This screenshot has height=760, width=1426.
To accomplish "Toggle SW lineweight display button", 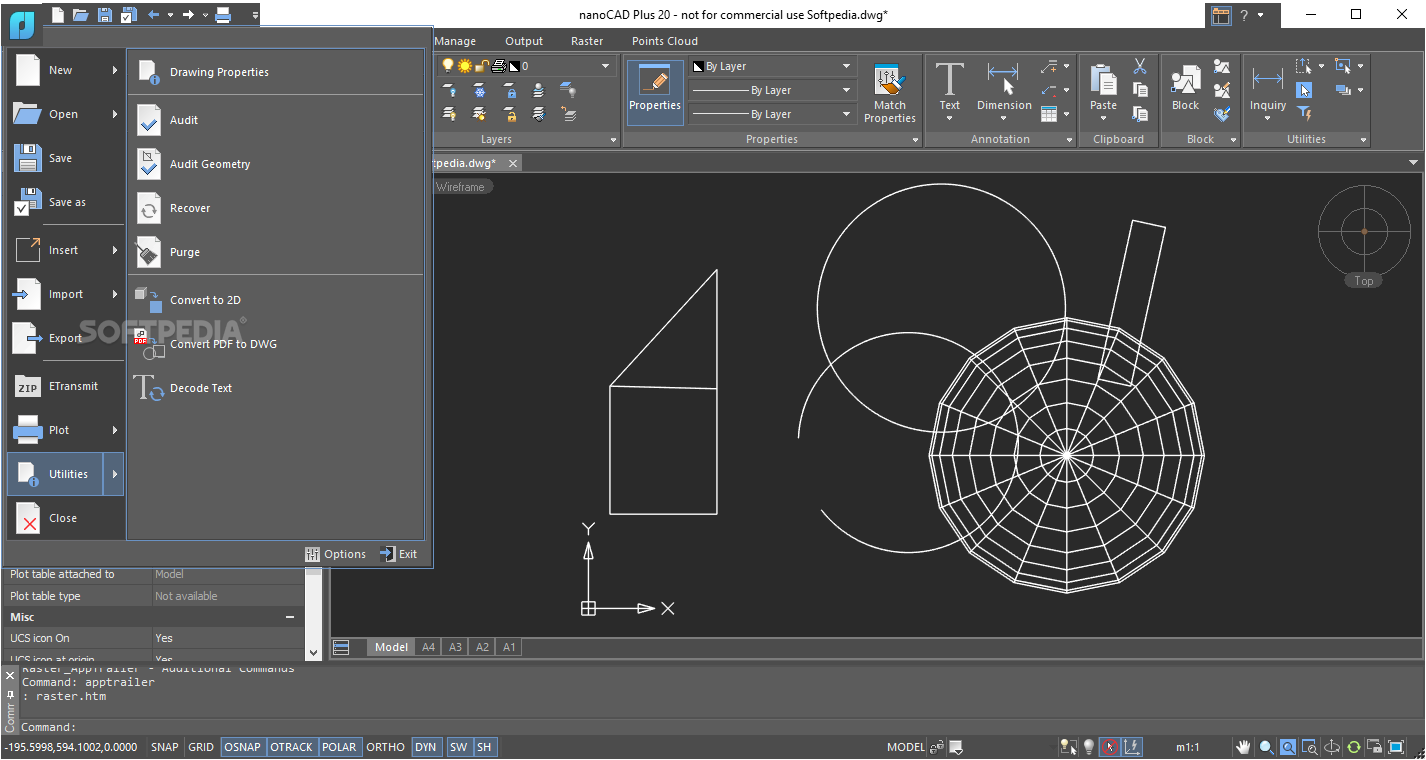I will [458, 747].
